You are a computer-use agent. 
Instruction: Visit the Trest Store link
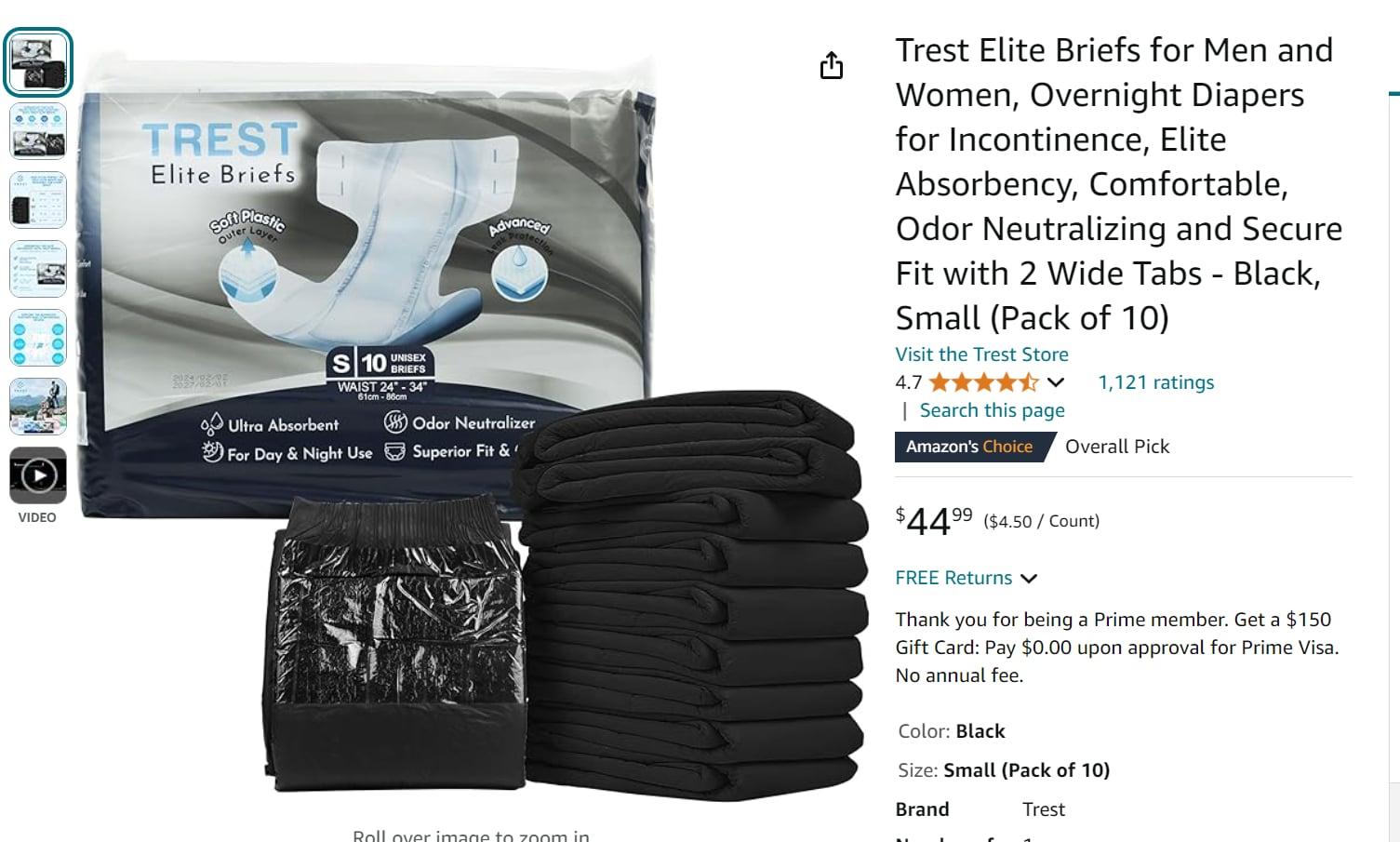click(x=981, y=354)
